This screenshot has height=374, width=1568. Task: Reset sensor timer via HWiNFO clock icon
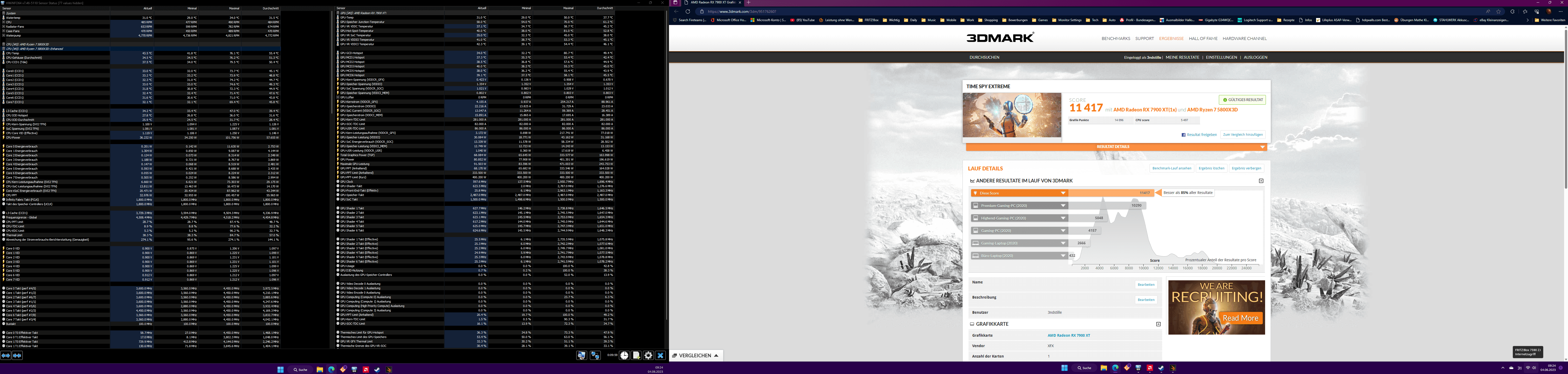coord(625,355)
